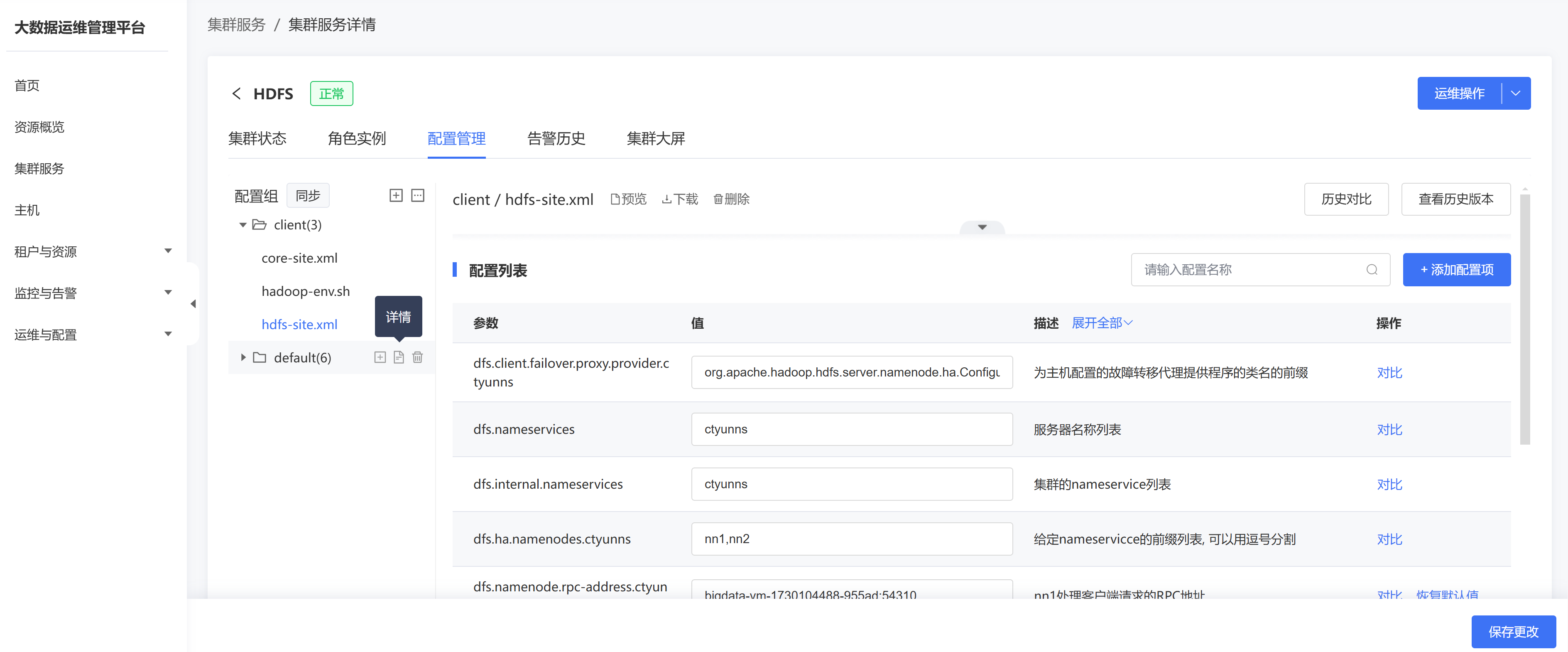The width and height of the screenshot is (1568, 652).
Task: Click the 删除 delete icon for hdfs-site.xml
Action: 718,199
